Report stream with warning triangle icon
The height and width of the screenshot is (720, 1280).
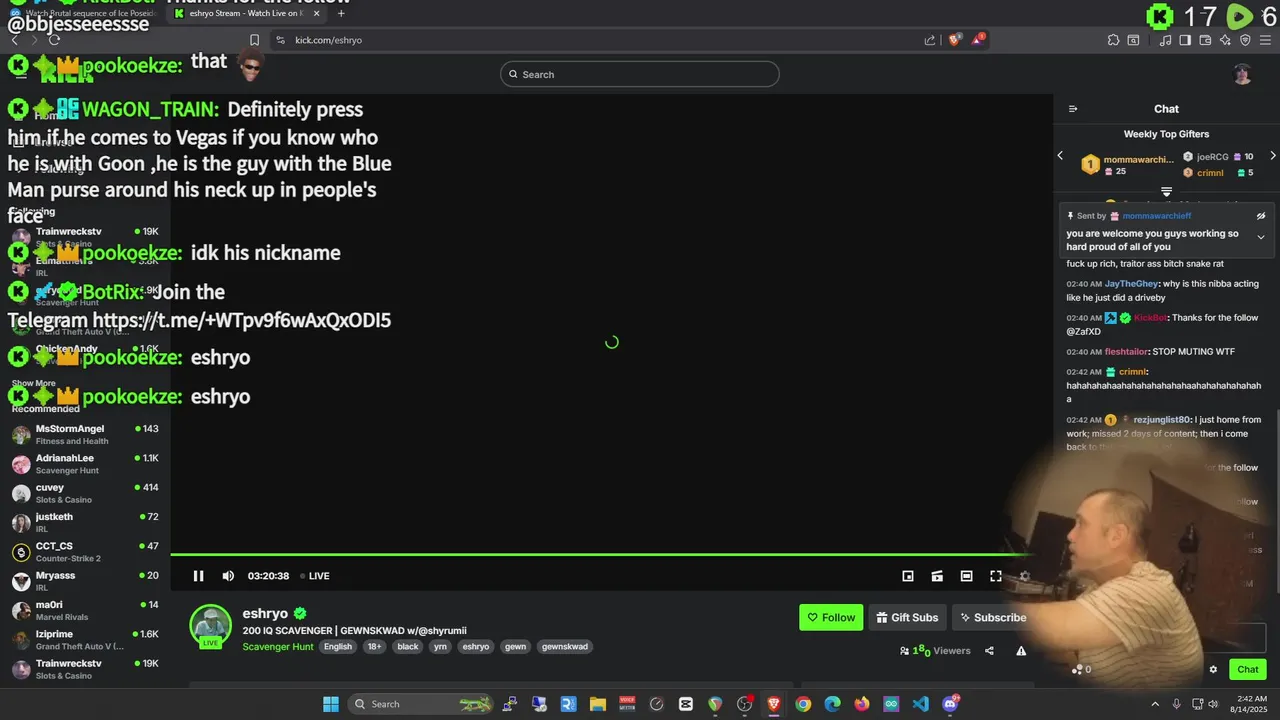[1021, 651]
